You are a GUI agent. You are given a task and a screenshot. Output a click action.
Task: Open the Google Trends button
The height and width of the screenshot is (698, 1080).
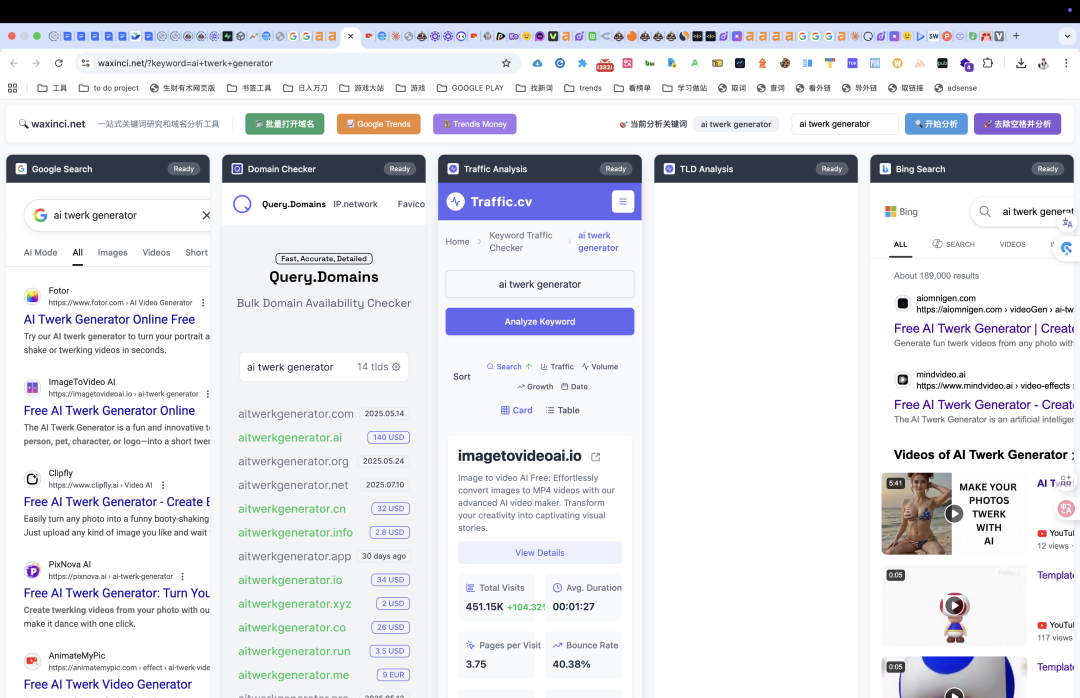click(x=379, y=124)
